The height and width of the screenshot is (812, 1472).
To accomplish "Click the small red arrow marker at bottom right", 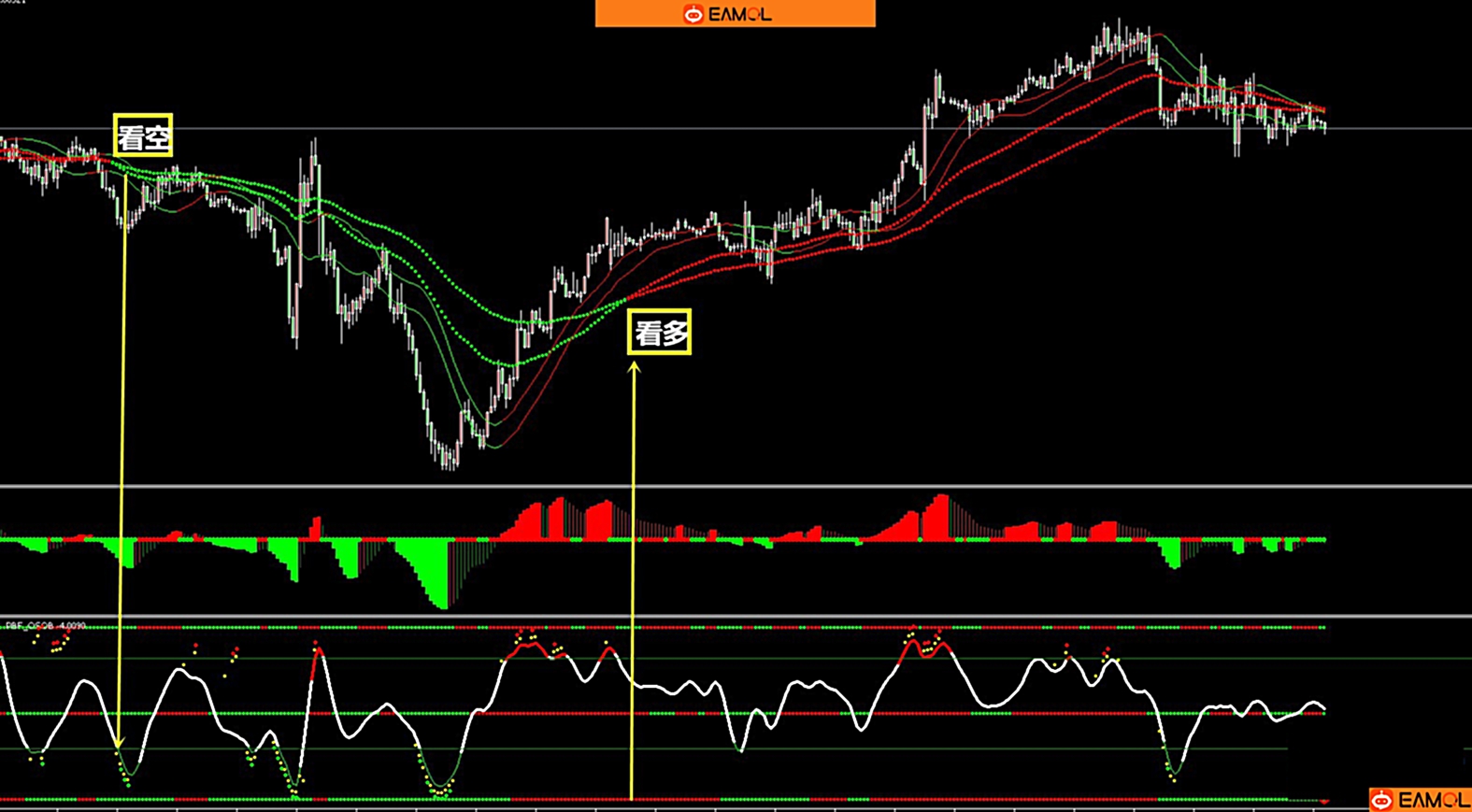I will [x=1324, y=802].
